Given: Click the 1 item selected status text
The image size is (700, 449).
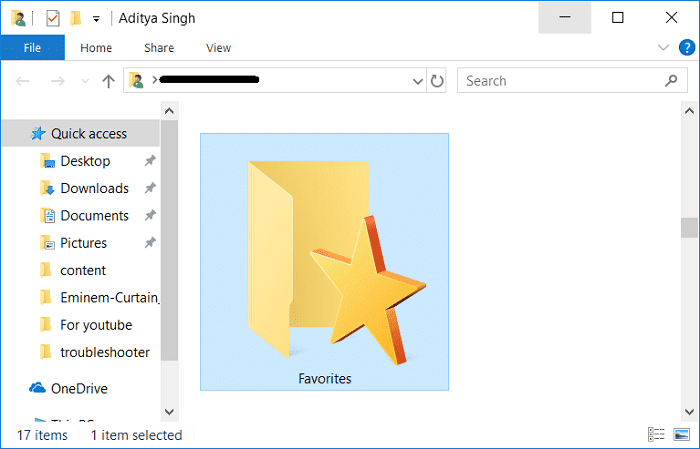Looking at the screenshot, I should [137, 435].
